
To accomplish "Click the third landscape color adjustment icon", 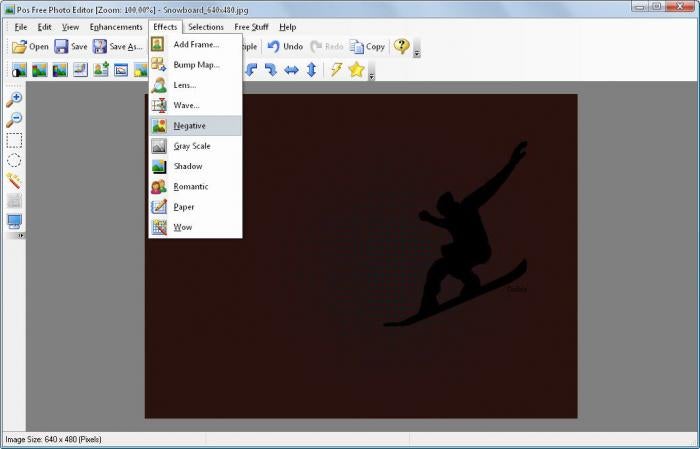I will 60,70.
